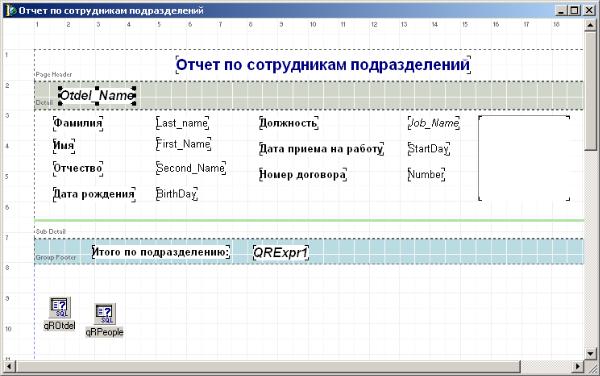Image resolution: width=600 pixels, height=376 pixels.
Task: Click the vertical scrollbar thumb
Action: pyautogui.click(x=590, y=91)
